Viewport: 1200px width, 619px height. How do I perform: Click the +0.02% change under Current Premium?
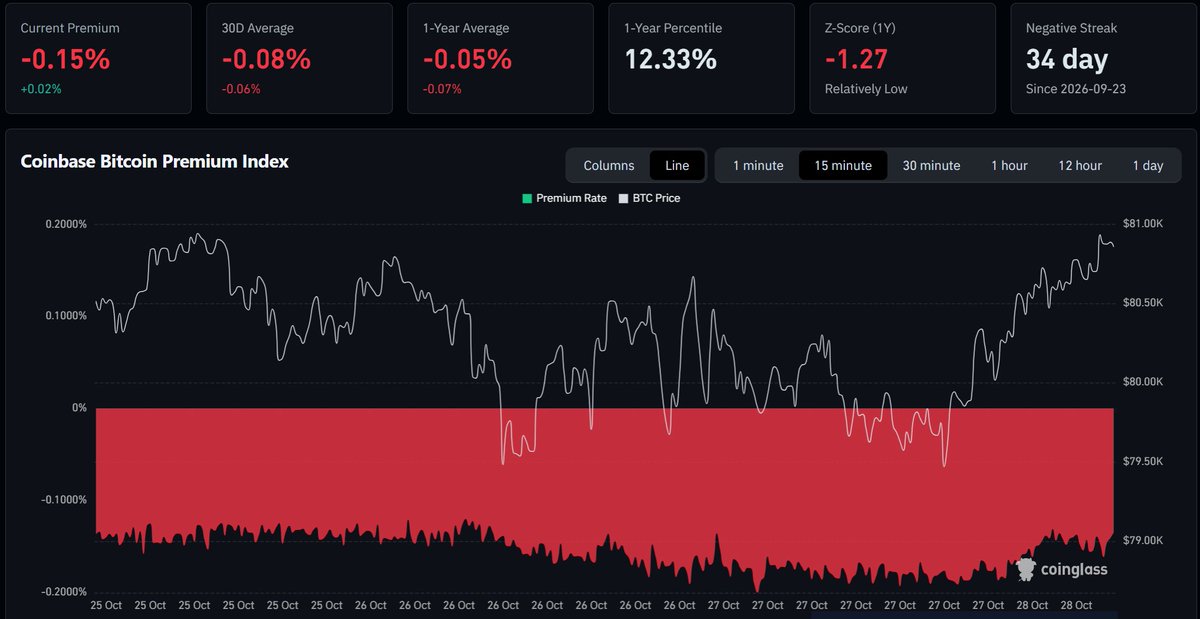pyautogui.click(x=41, y=89)
